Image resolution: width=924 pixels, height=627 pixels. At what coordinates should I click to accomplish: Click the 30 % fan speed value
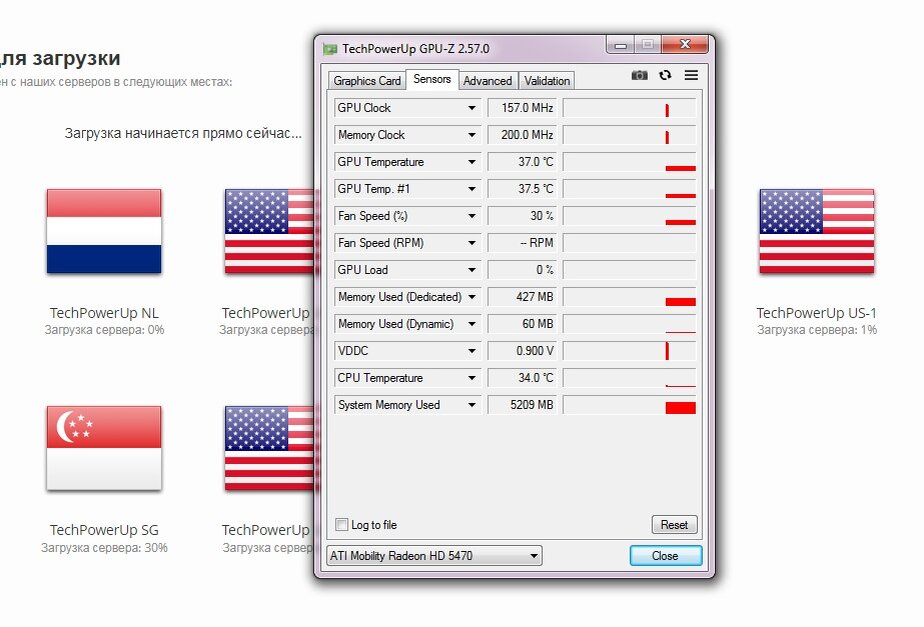(x=522, y=216)
